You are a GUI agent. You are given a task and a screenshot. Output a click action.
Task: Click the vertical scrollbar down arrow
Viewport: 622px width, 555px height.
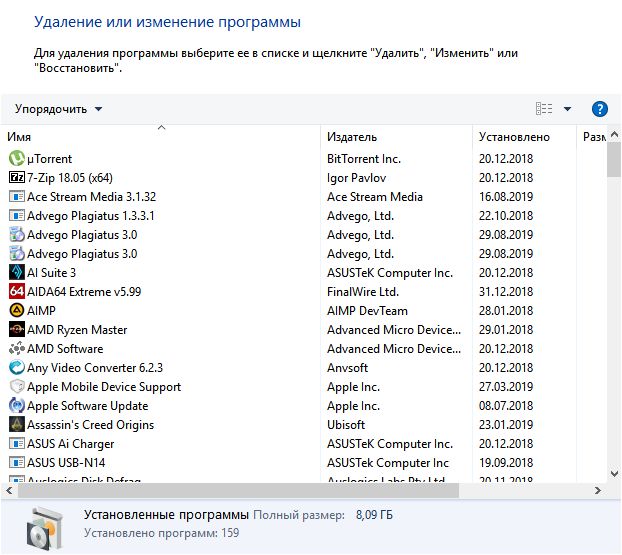tap(614, 473)
